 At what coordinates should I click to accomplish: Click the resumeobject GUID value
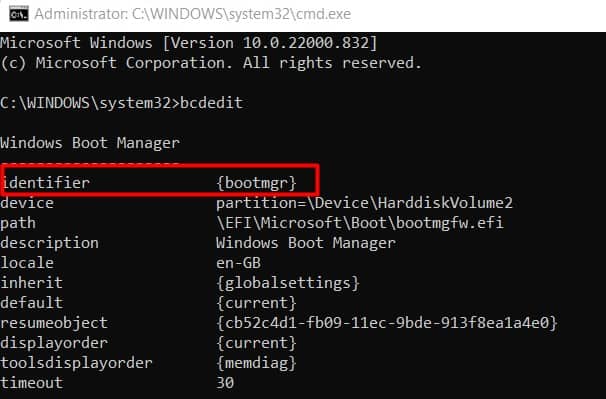tap(387, 323)
